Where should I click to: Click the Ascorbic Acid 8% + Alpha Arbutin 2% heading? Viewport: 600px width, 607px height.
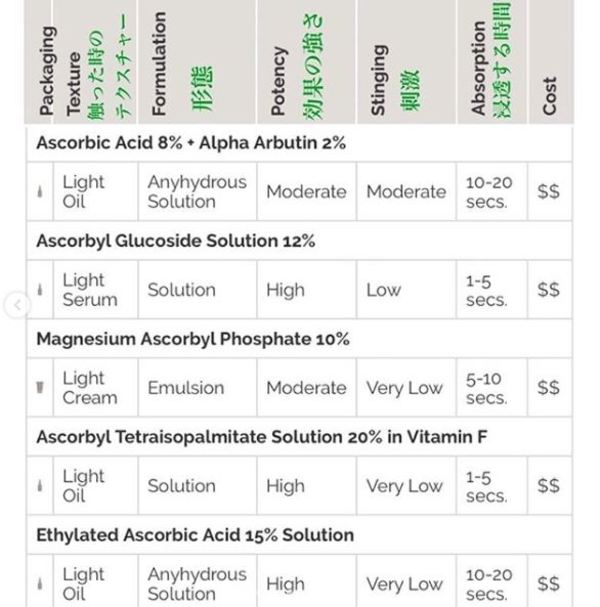[x=191, y=143]
